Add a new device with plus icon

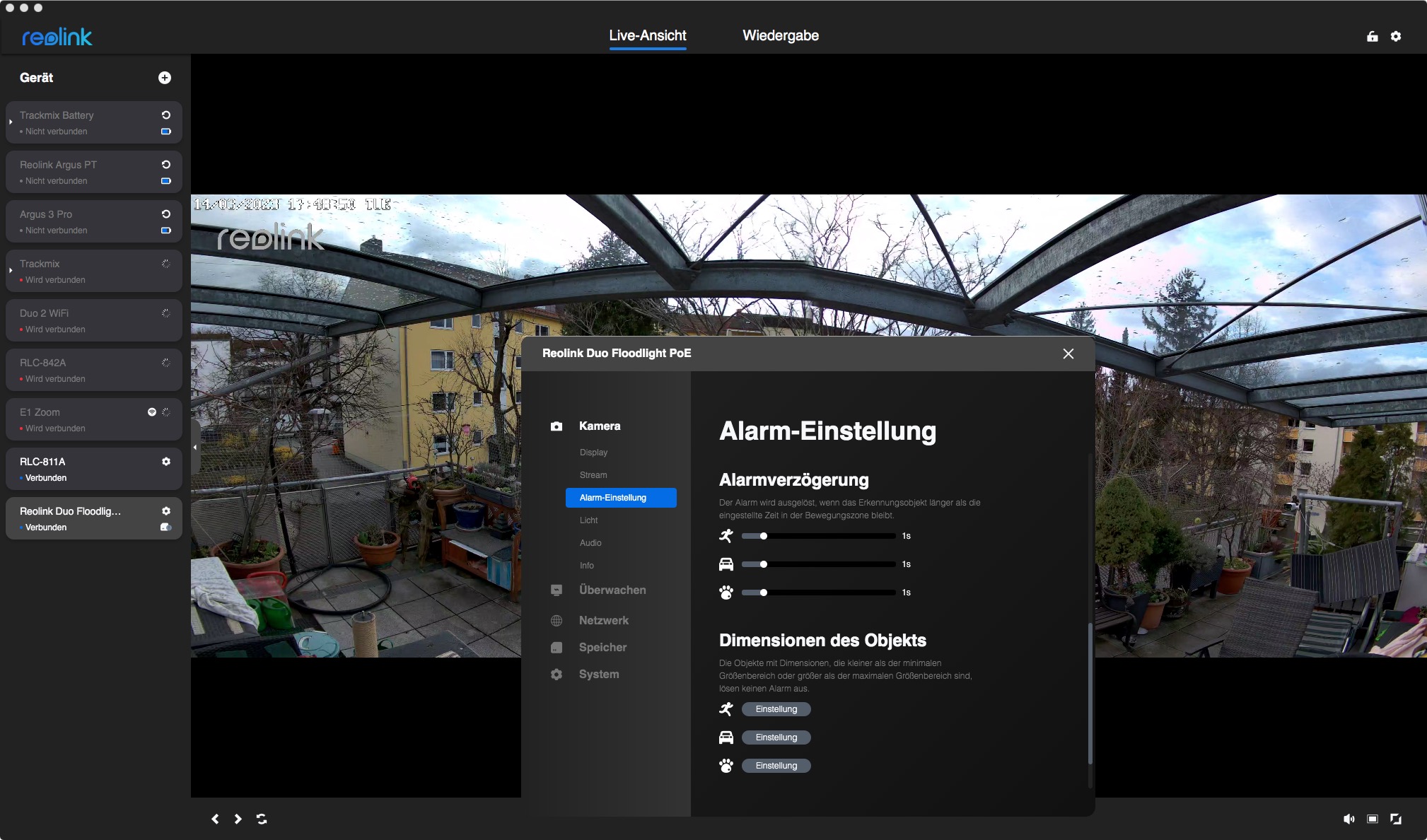pyautogui.click(x=165, y=78)
